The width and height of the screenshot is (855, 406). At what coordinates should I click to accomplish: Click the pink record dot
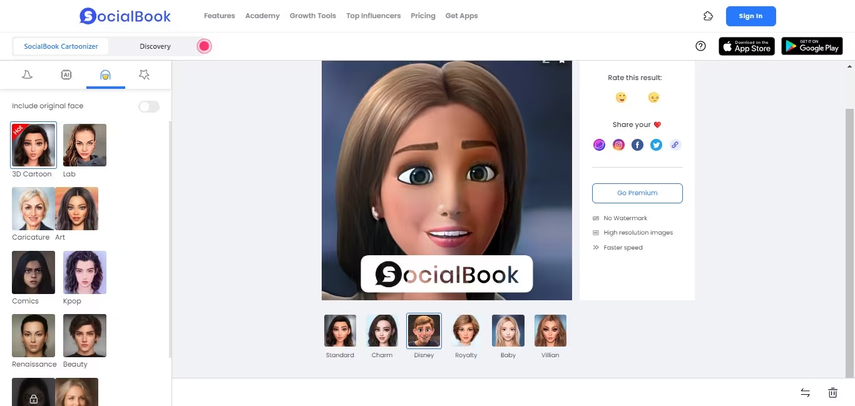point(204,46)
